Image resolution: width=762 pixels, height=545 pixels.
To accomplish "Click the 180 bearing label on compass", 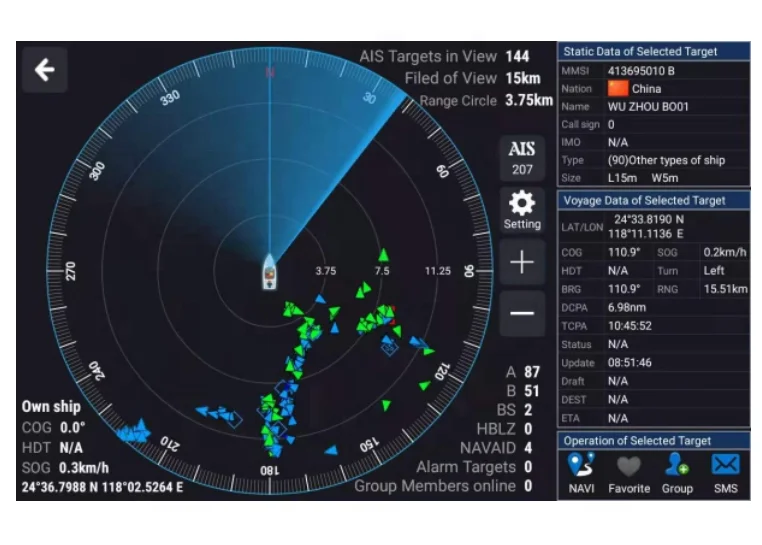I will (x=270, y=471).
